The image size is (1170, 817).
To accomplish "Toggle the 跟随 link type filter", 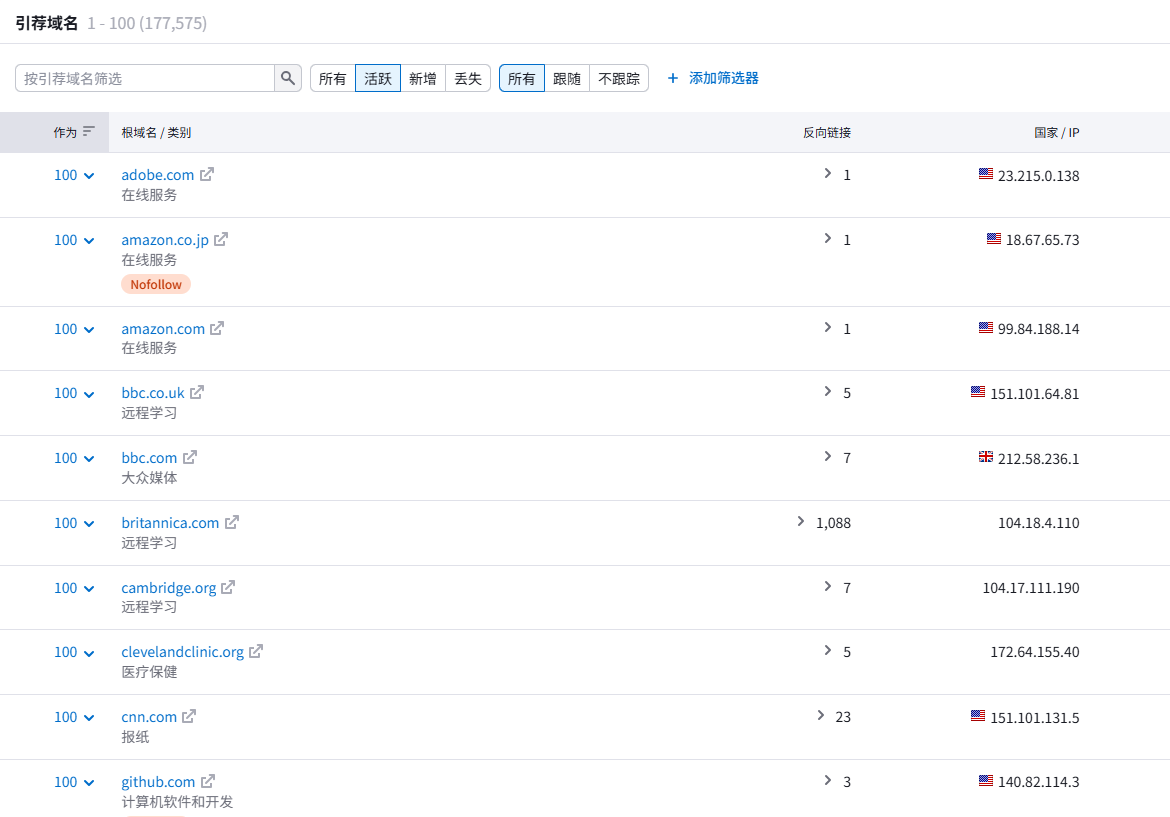I will pyautogui.click(x=566, y=78).
